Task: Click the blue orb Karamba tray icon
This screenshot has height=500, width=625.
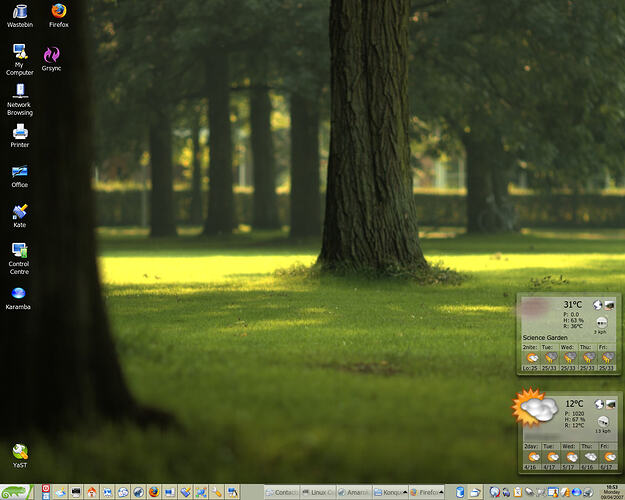Action: click(576, 492)
